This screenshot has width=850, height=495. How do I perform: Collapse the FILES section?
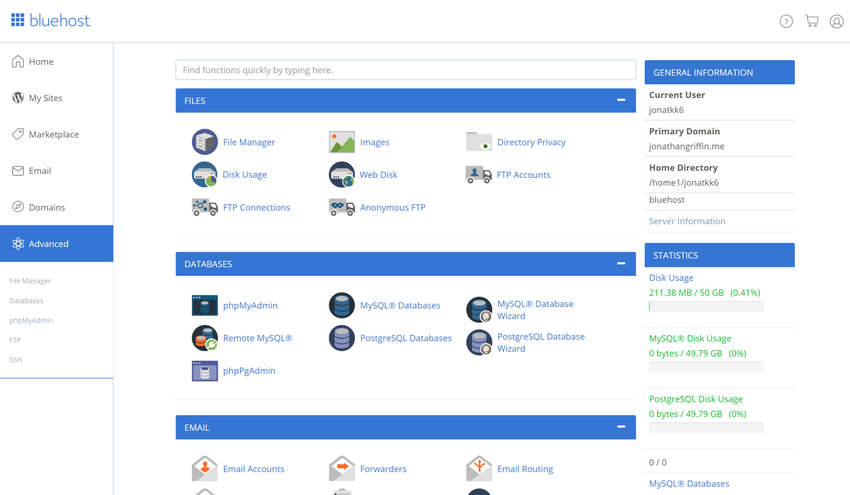pyautogui.click(x=621, y=100)
